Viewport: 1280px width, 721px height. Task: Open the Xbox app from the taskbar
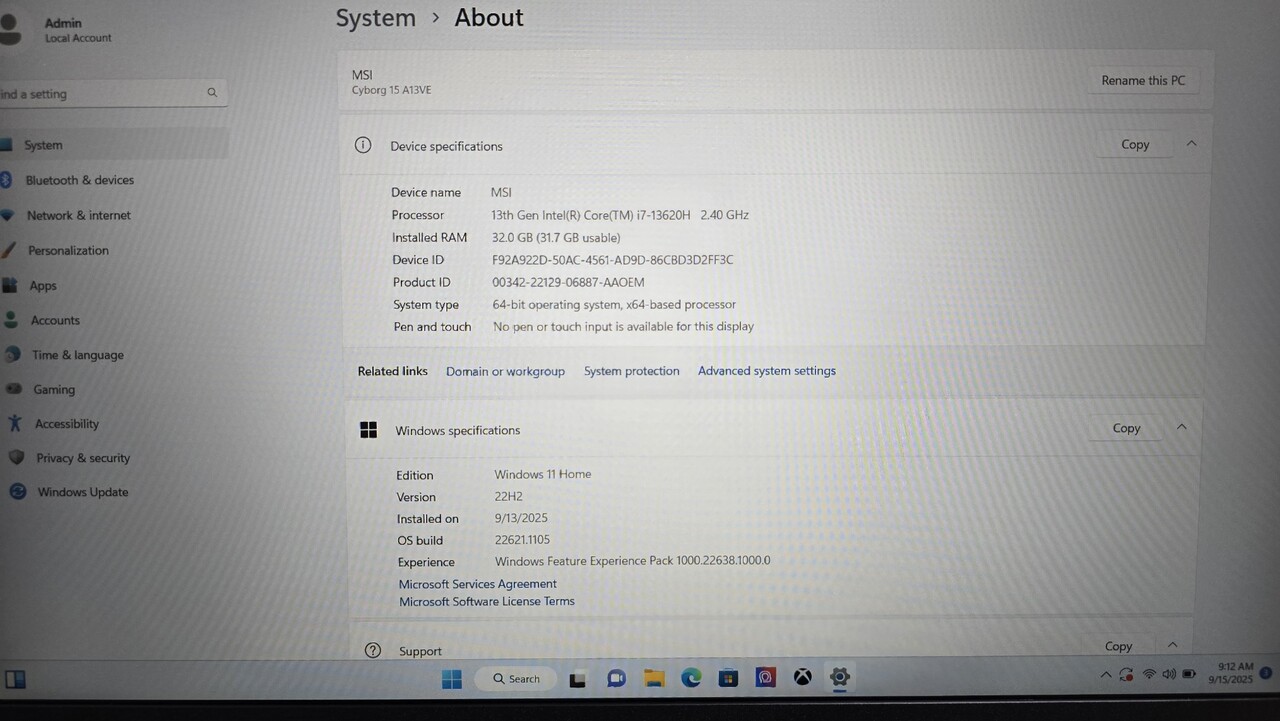point(802,678)
